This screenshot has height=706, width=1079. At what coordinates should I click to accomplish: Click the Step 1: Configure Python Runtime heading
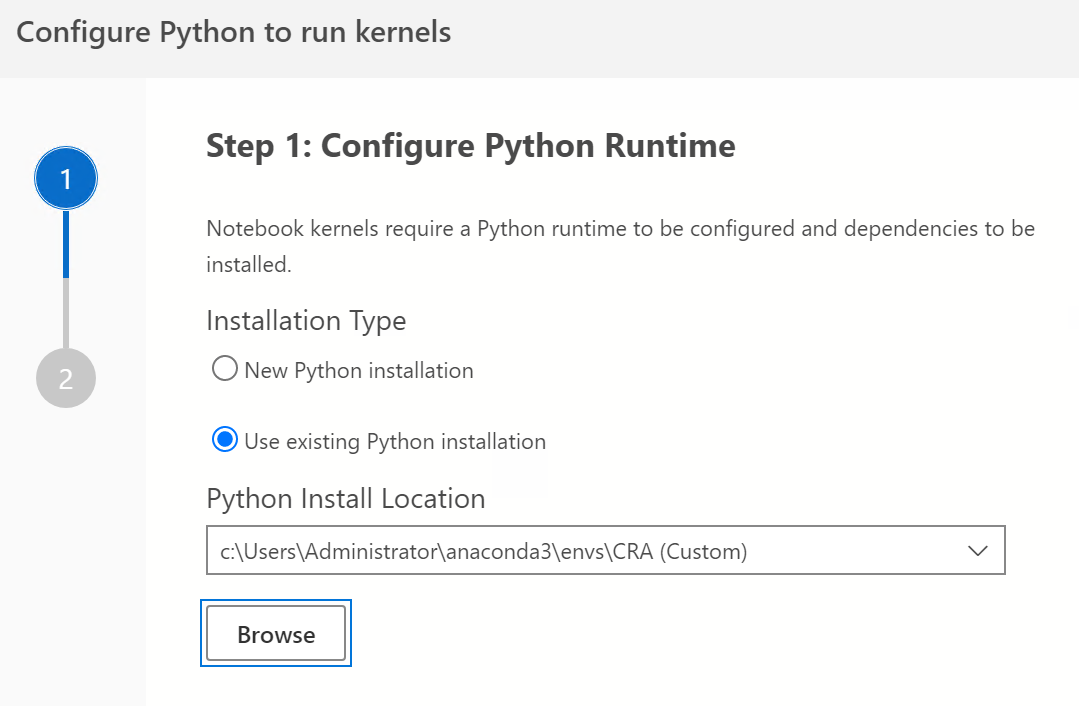pyautogui.click(x=470, y=145)
